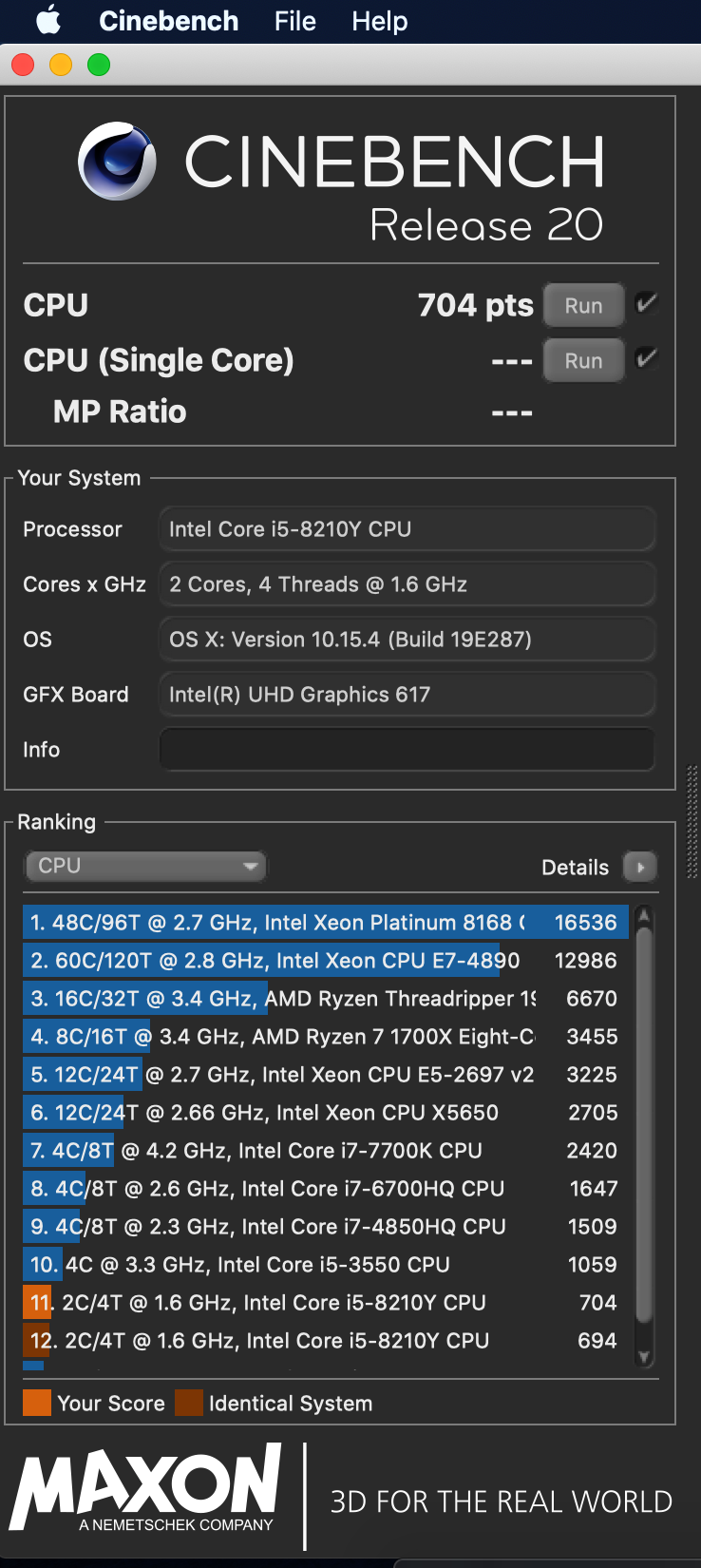Click the yellow minimize window button
Viewport: 701px width, 1568px height.
click(61, 65)
